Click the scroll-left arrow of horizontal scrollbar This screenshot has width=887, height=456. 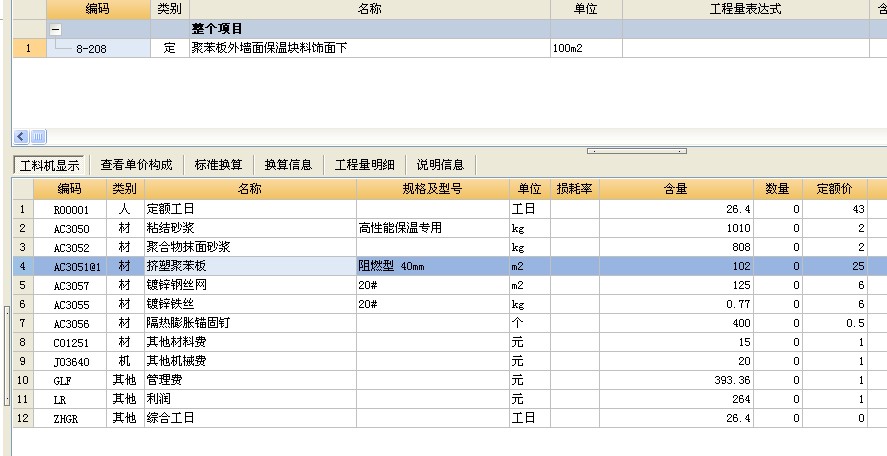(x=21, y=136)
